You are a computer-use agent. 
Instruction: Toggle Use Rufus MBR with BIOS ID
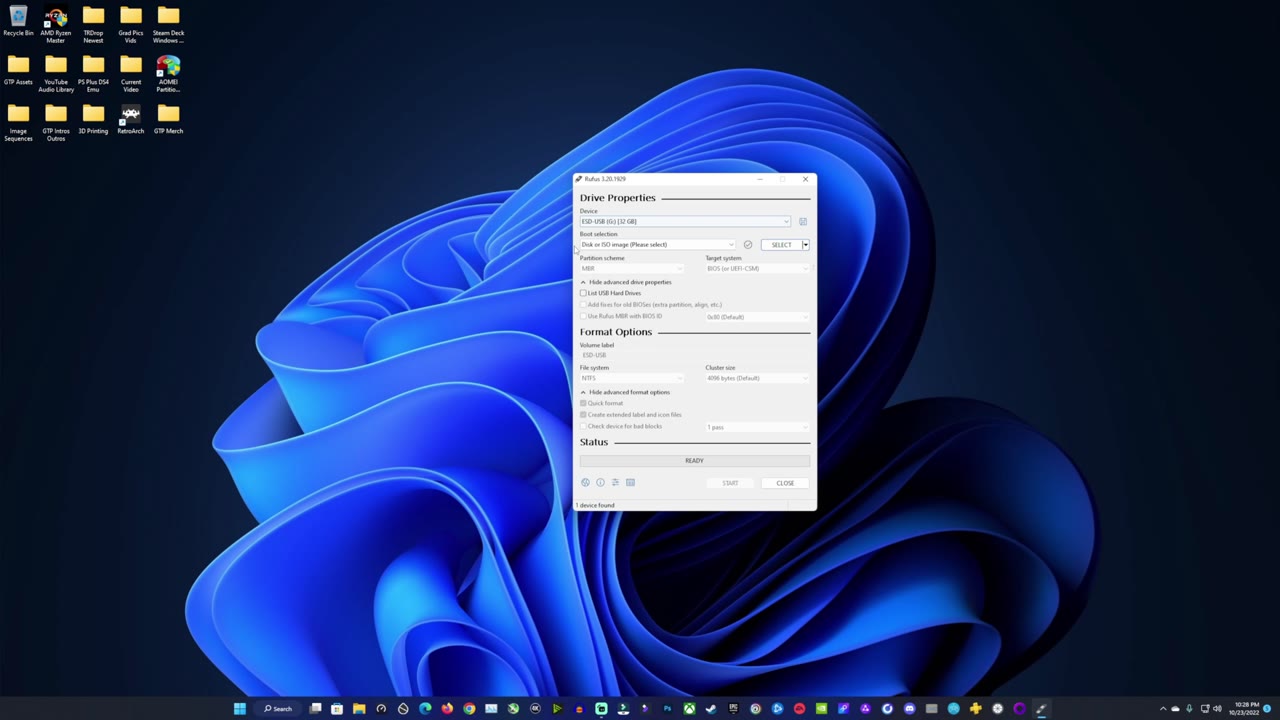point(584,316)
